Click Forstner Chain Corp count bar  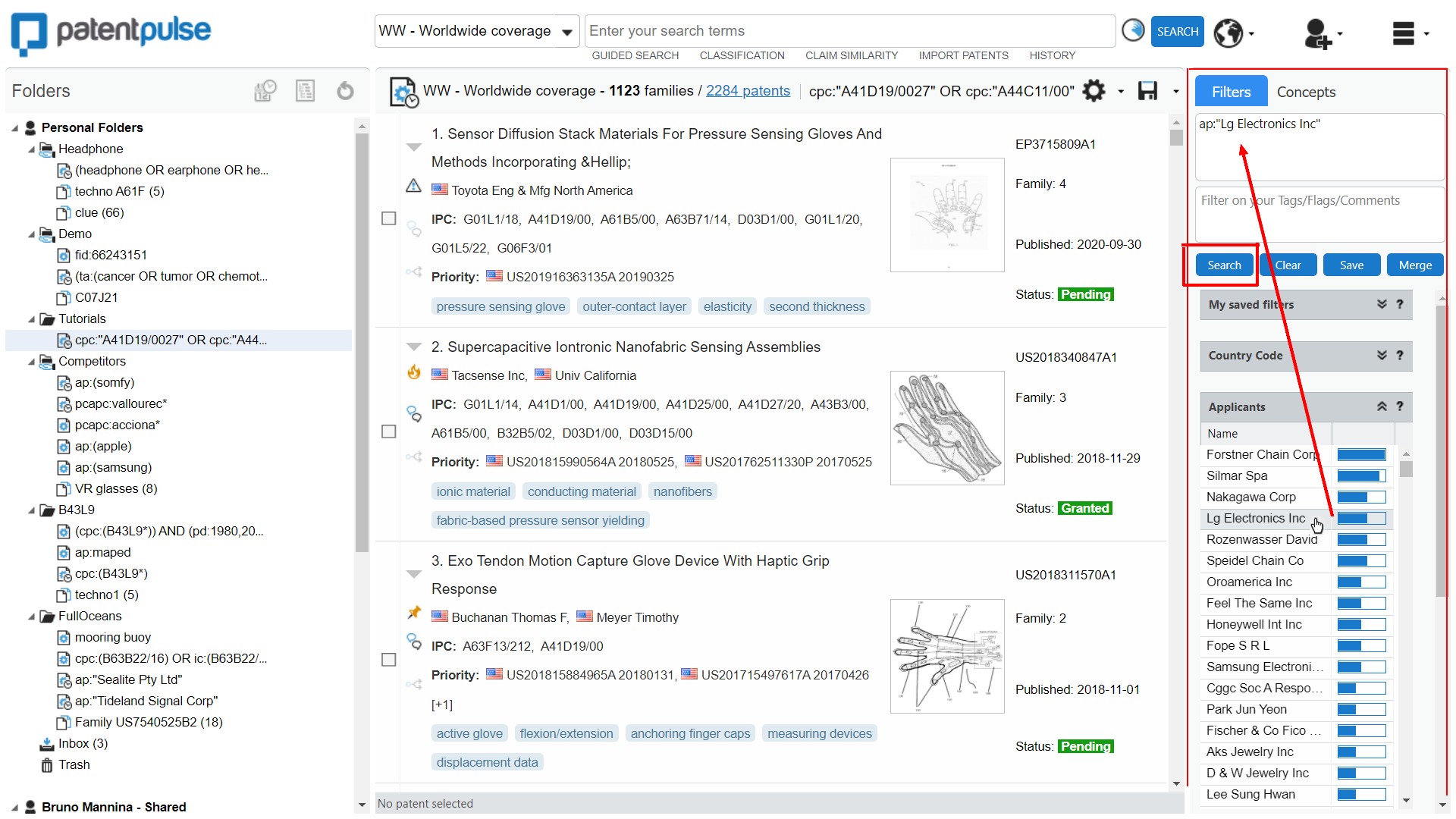click(x=1361, y=455)
